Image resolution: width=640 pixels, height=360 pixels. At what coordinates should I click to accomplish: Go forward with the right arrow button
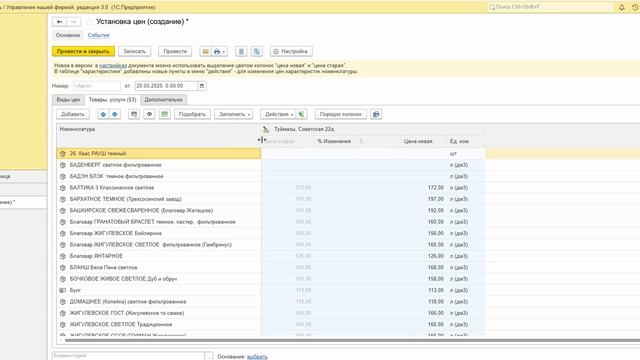(x=73, y=22)
